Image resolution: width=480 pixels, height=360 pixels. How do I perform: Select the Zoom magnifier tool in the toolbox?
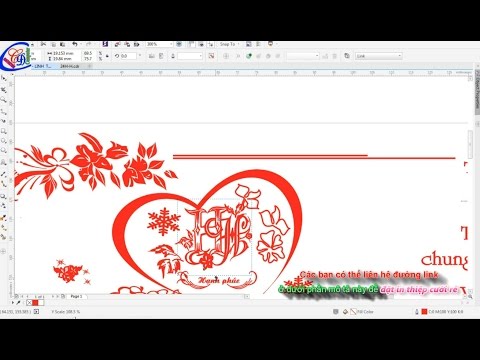tap(4, 100)
